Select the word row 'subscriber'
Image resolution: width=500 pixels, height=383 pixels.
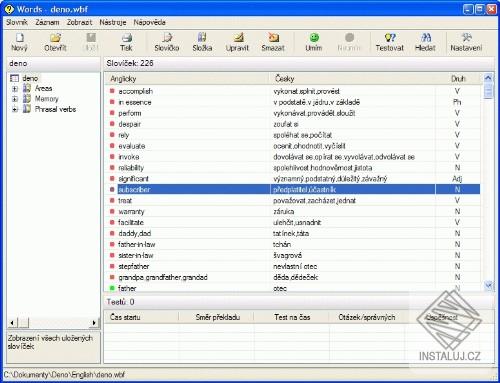click(293, 189)
